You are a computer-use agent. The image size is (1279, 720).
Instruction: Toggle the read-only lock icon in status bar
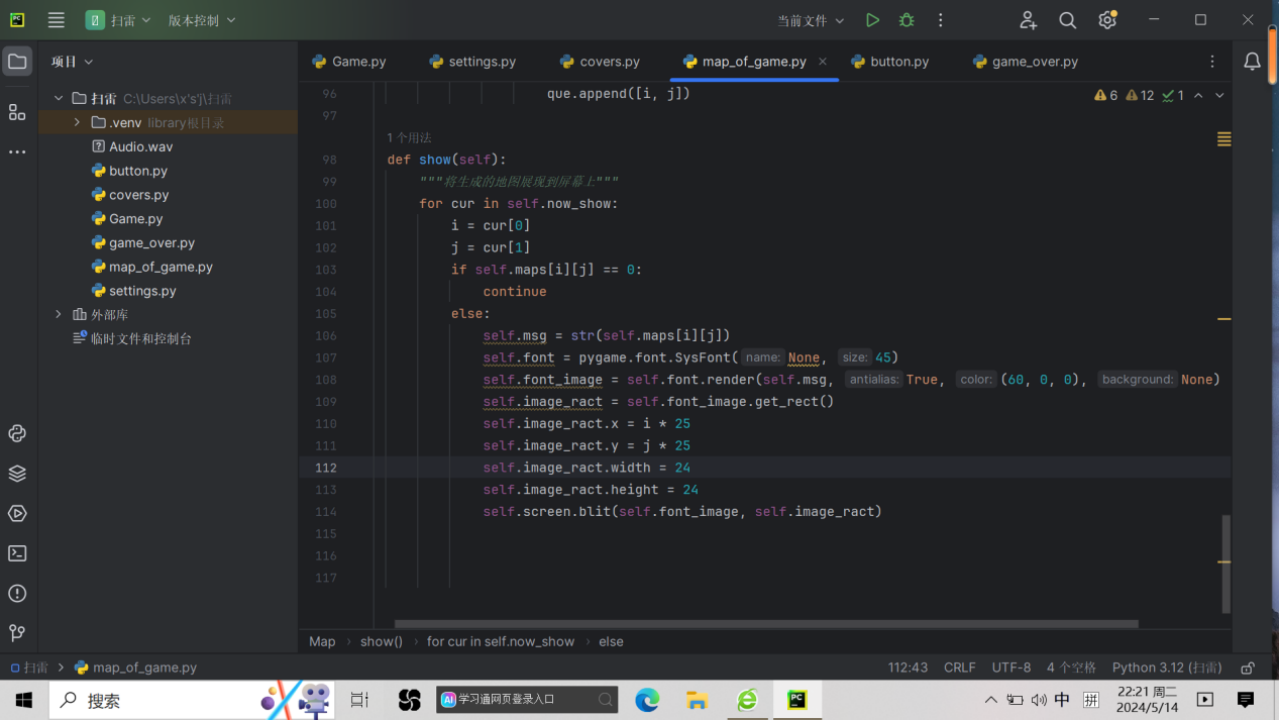click(1247, 668)
